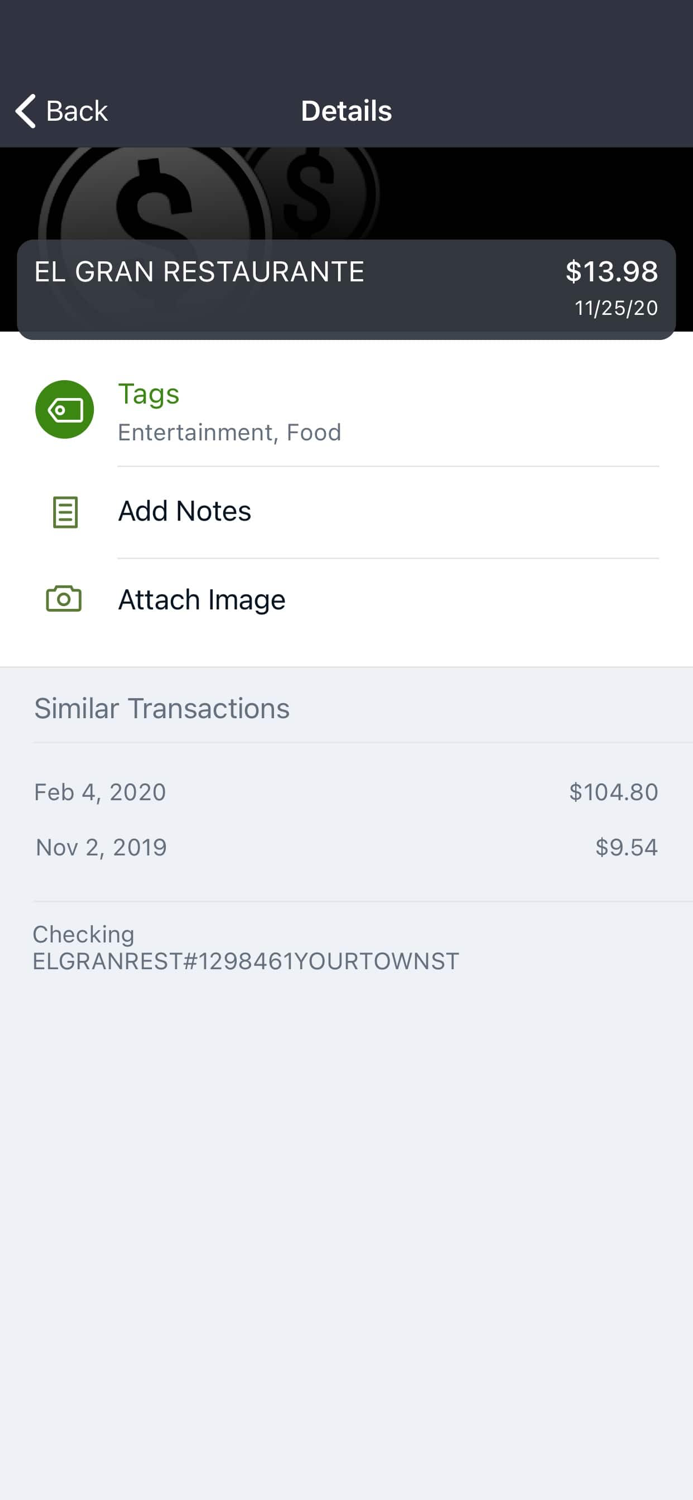Viewport: 693px width, 1500px height.
Task: Click the Entertainment, Food tag list
Action: point(230,432)
